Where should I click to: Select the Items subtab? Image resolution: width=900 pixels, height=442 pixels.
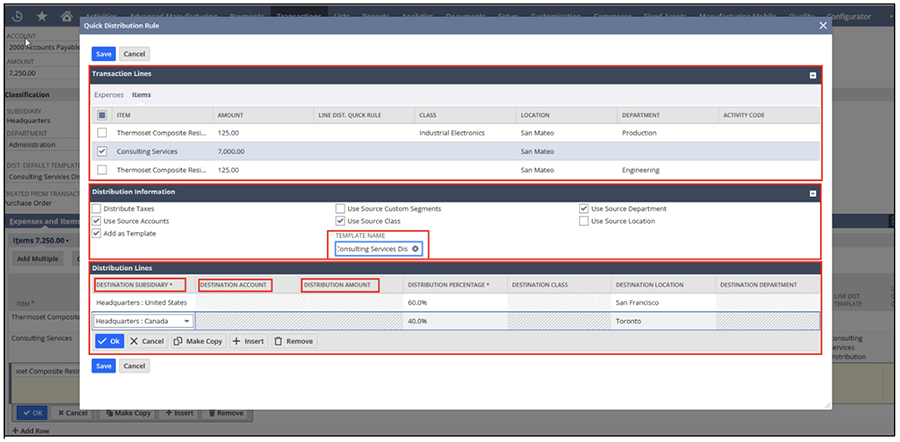tap(142, 95)
